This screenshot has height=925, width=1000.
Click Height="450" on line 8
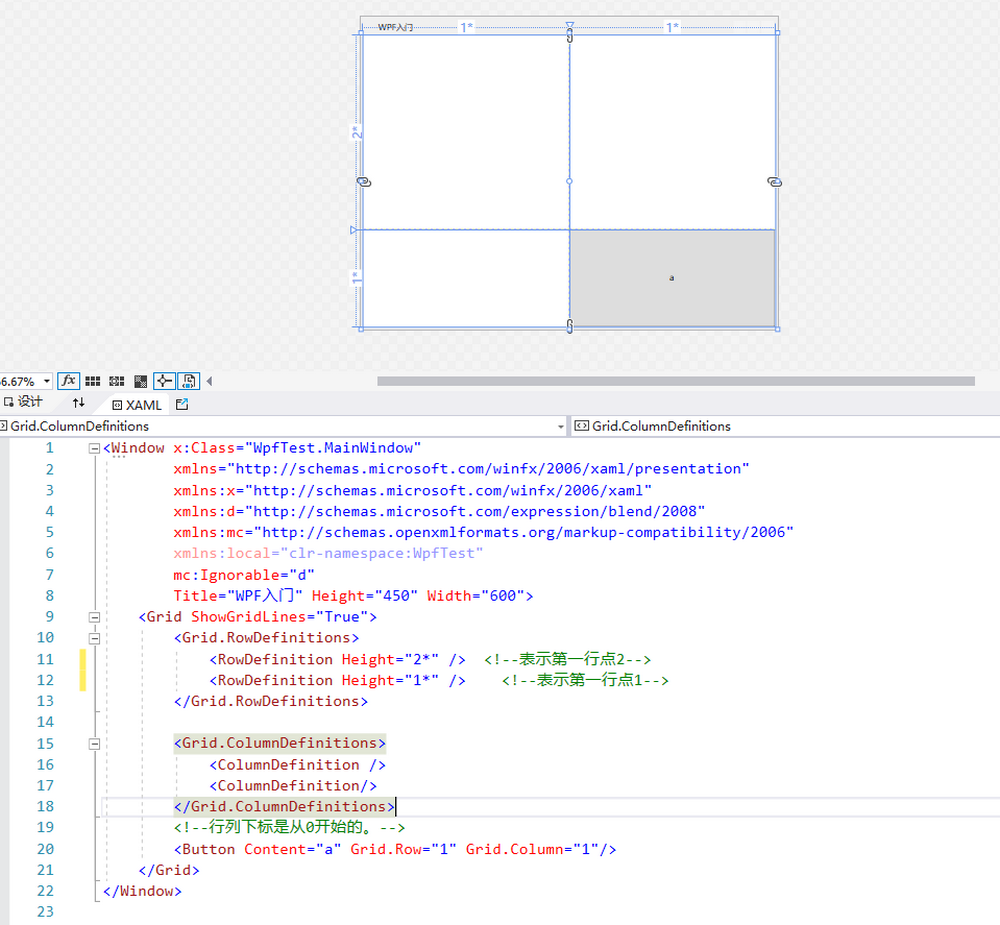(x=364, y=596)
